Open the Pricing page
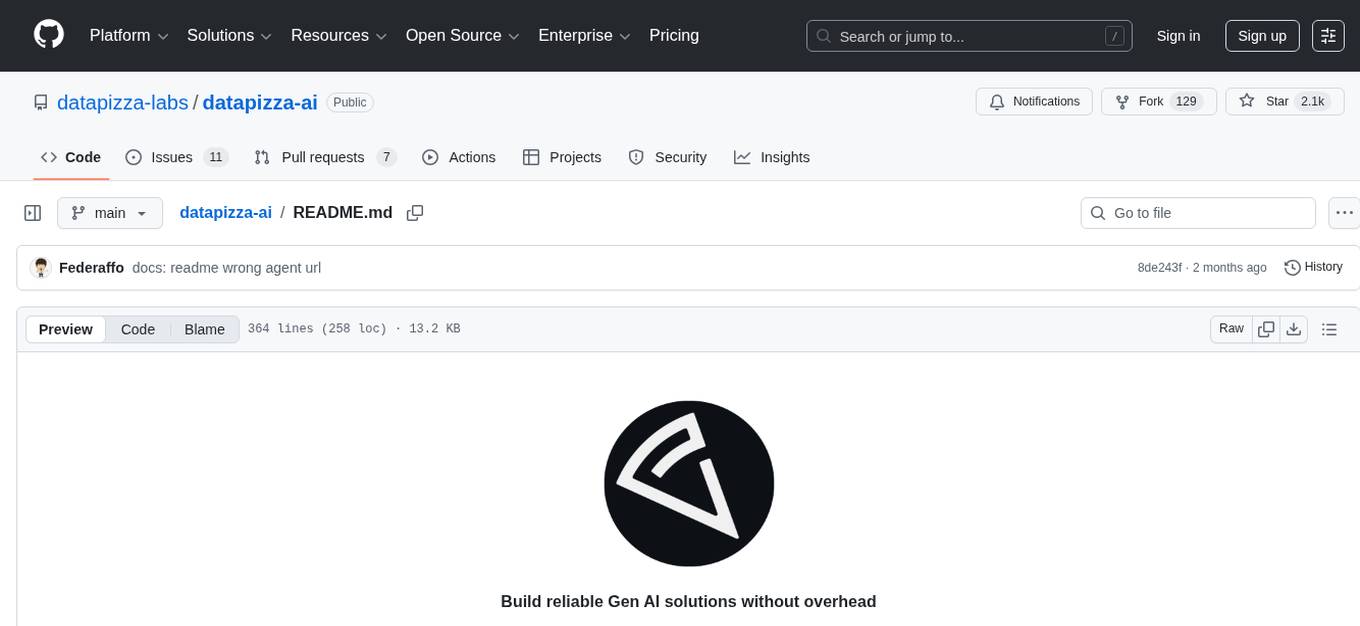Image resolution: width=1360 pixels, height=626 pixels. pos(674,35)
